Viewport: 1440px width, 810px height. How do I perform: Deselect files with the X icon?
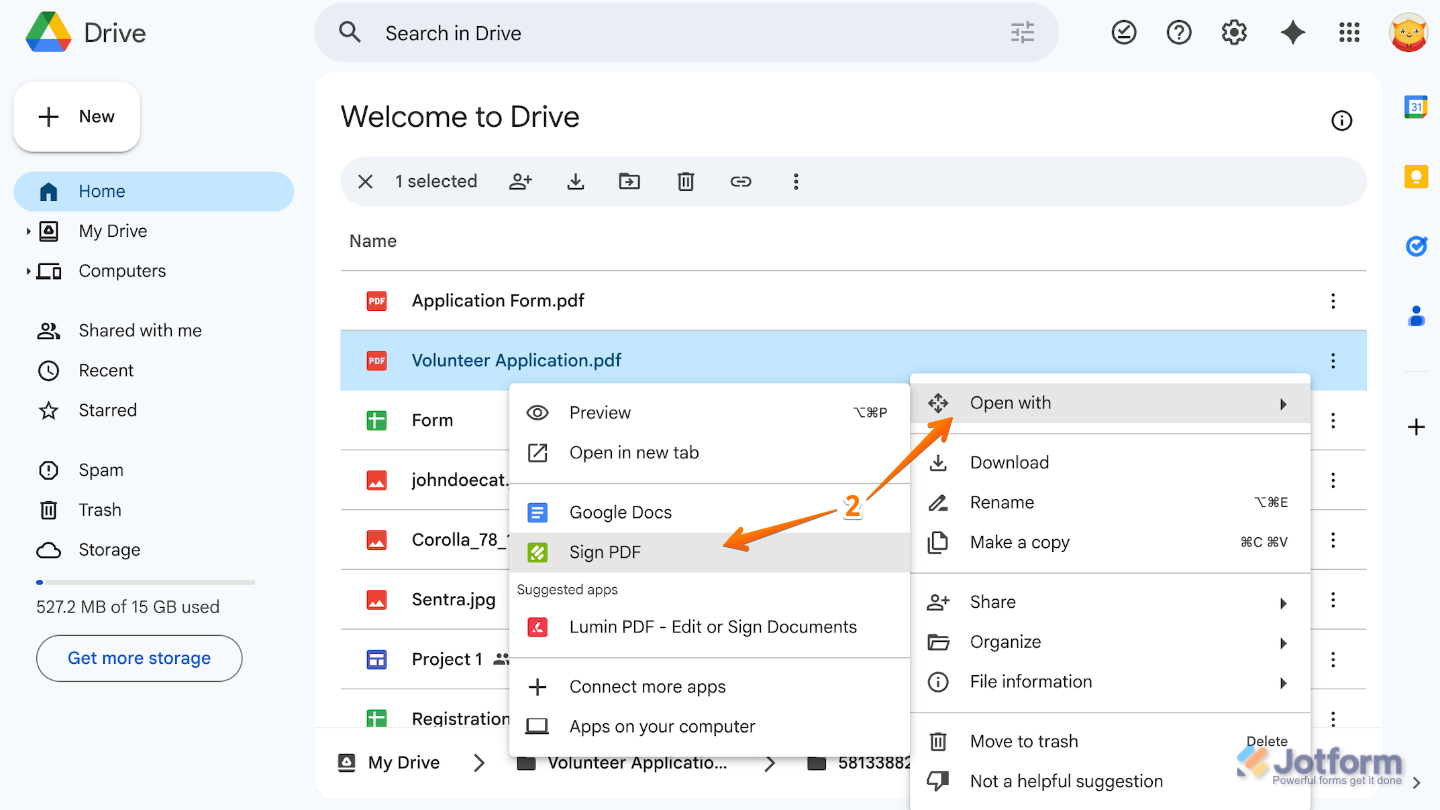tap(365, 181)
